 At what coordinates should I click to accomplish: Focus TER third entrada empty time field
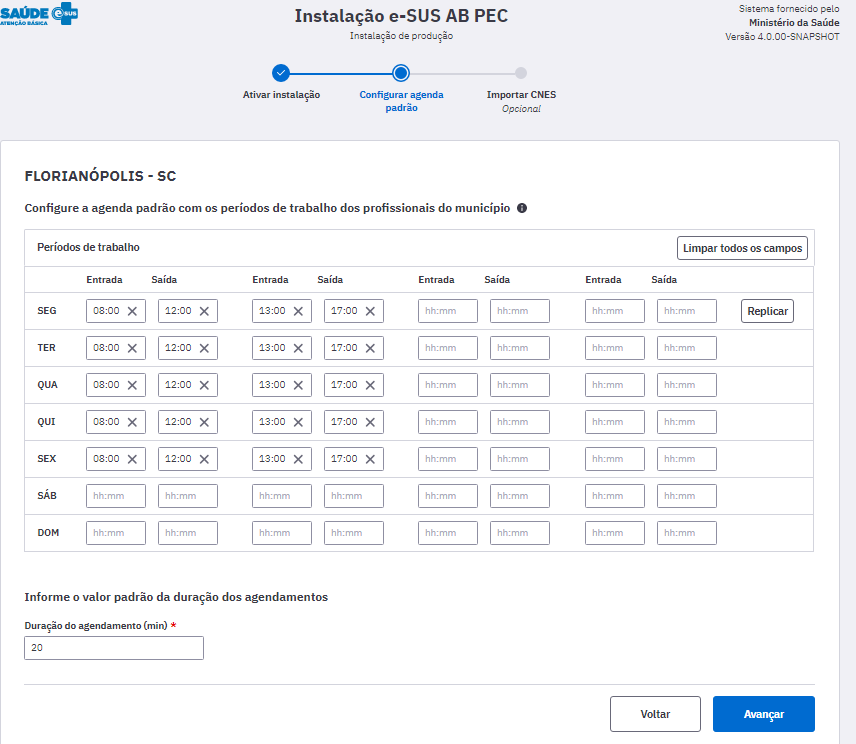coord(448,348)
